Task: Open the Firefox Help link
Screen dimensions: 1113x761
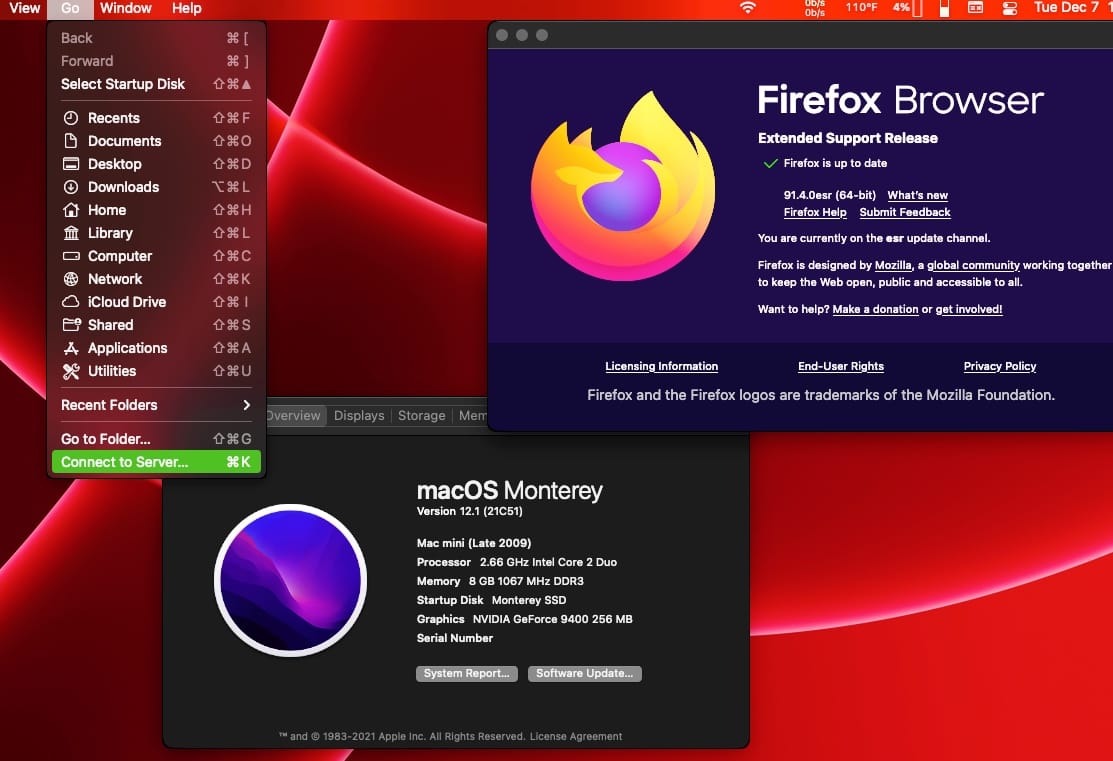Action: point(815,212)
